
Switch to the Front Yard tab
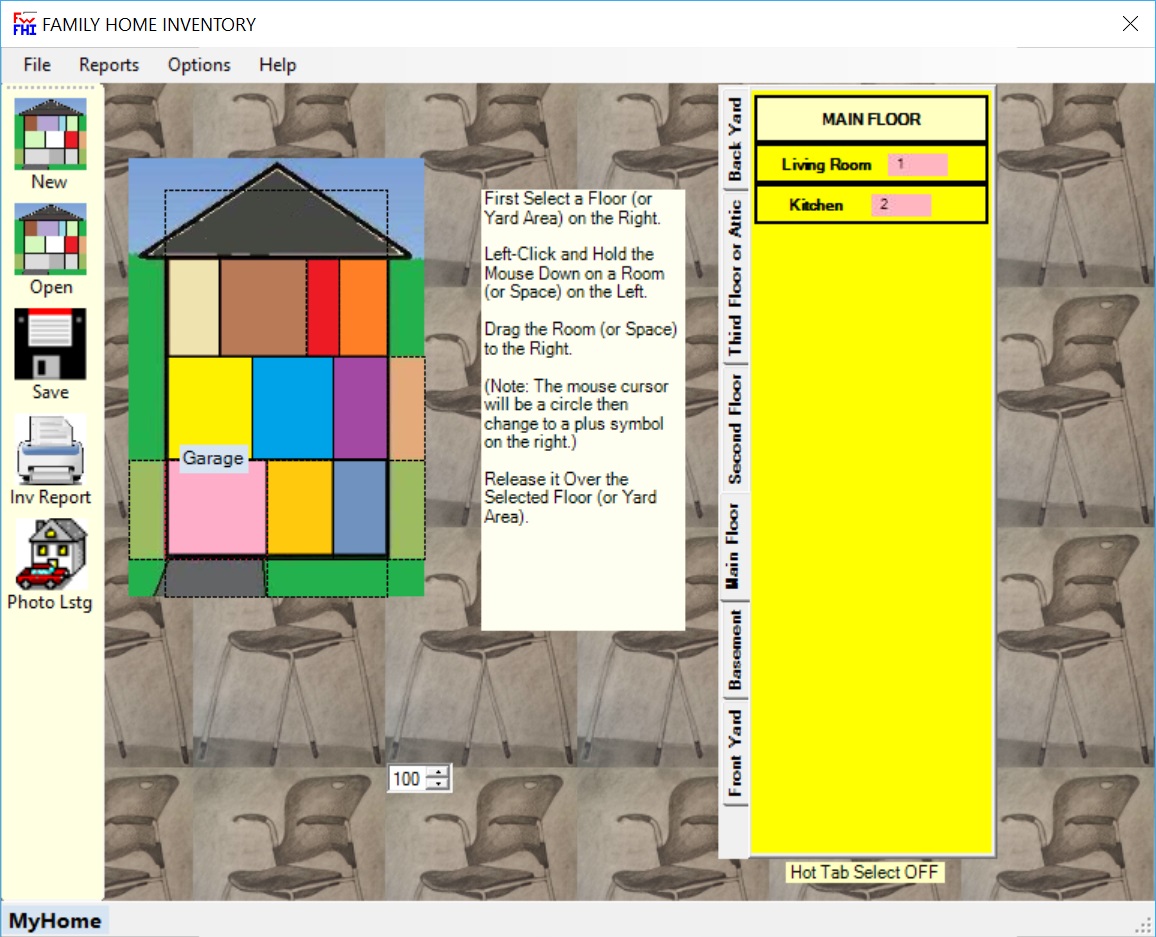click(734, 753)
